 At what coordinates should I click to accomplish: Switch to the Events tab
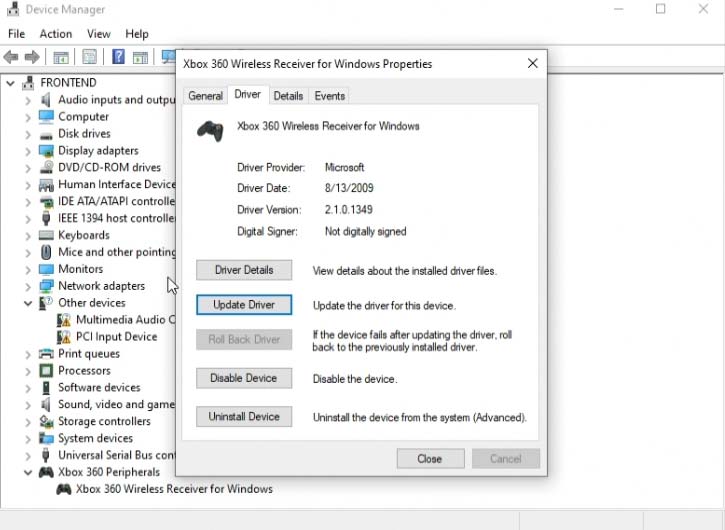tap(330, 96)
